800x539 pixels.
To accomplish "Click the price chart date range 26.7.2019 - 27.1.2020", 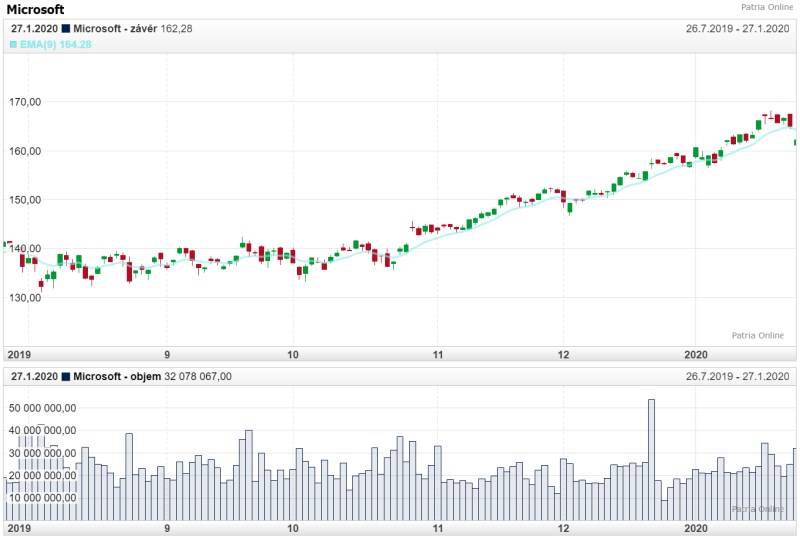I will click(x=737, y=29).
